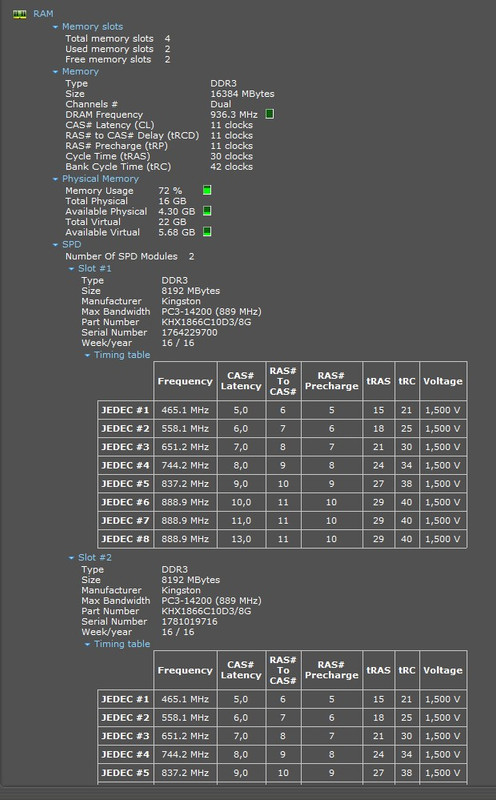Open the RAM heading link
The image size is (496, 800).
43,14
